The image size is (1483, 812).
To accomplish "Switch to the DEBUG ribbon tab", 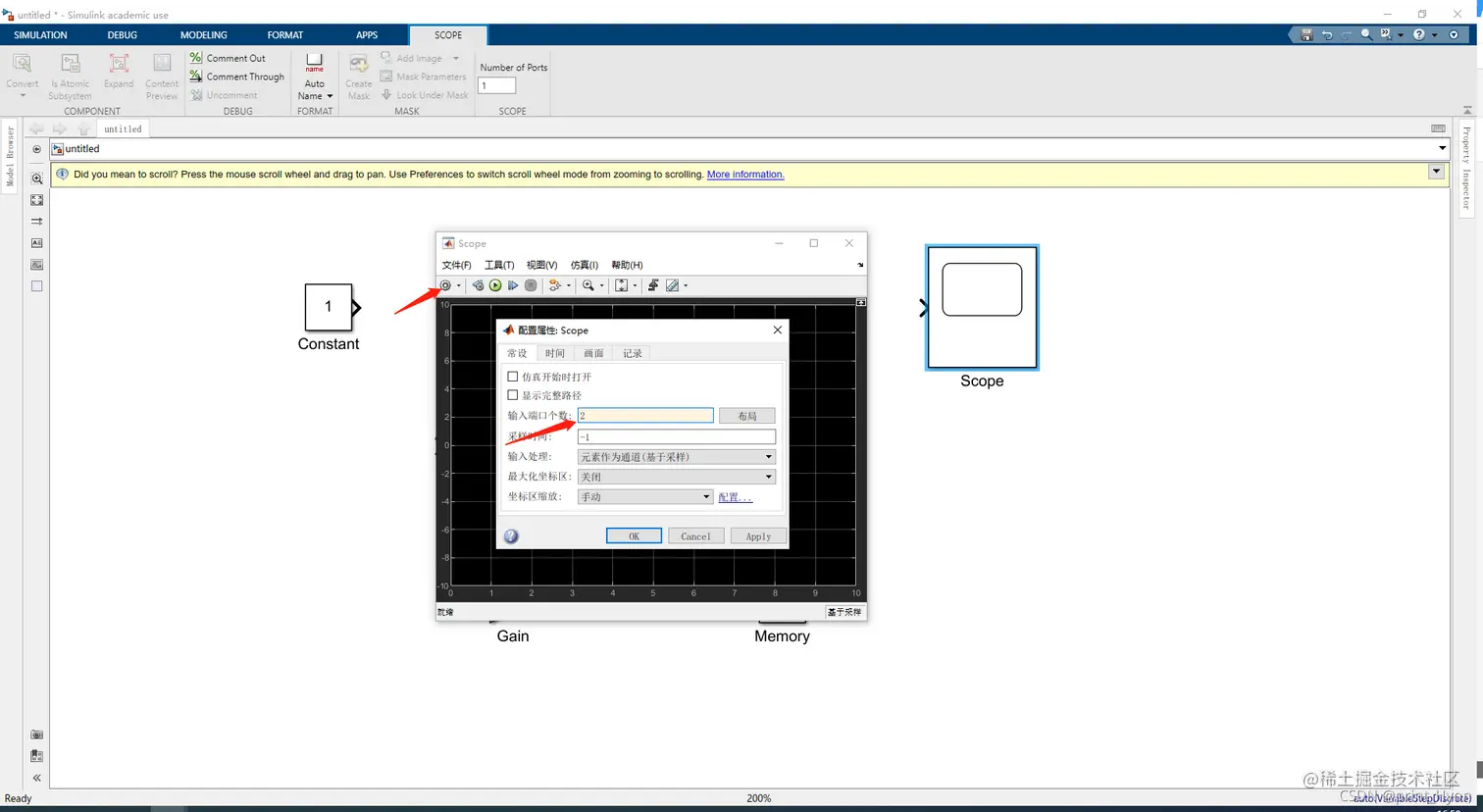I will 123,35.
